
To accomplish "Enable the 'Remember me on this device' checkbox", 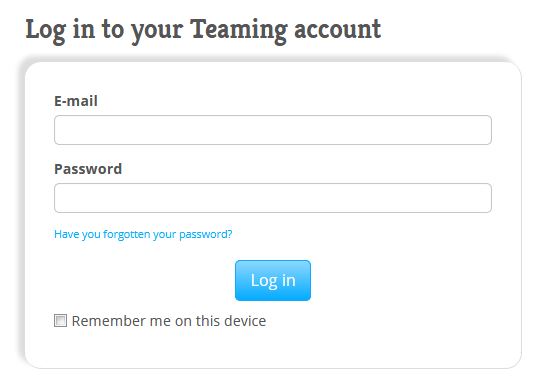I will click(x=60, y=320).
